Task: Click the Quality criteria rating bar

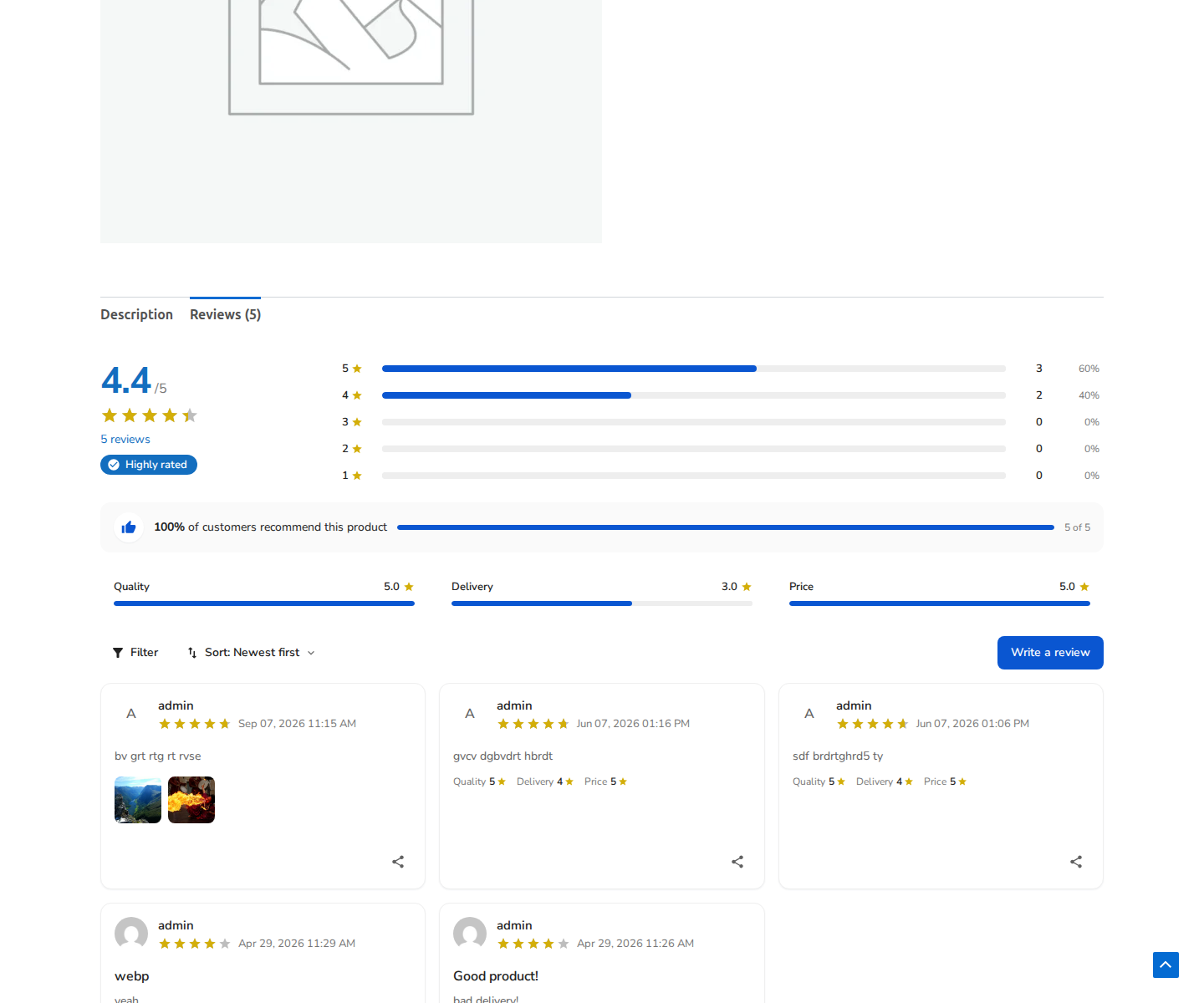Action: [264, 603]
